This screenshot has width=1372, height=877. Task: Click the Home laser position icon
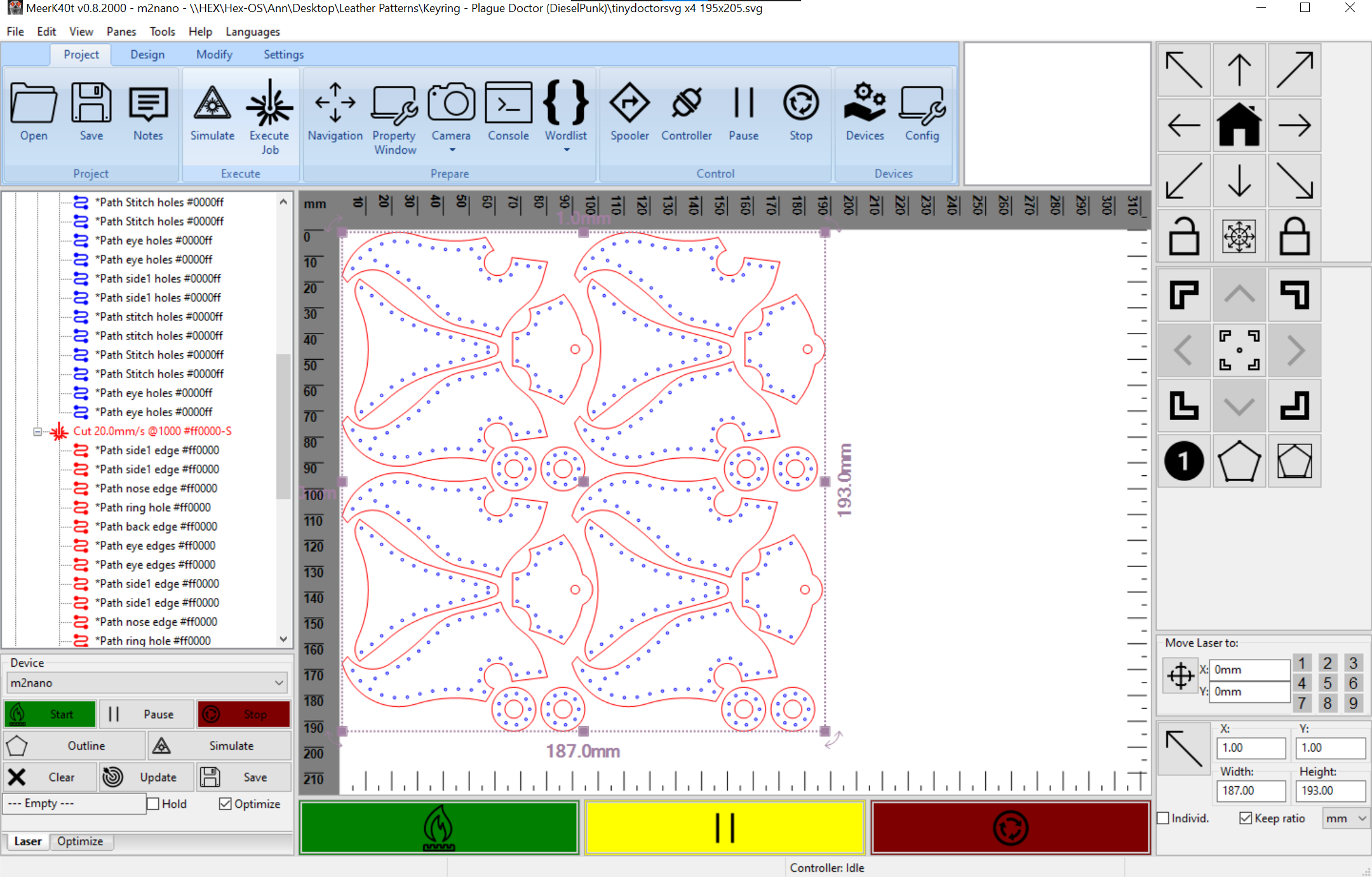(x=1239, y=125)
